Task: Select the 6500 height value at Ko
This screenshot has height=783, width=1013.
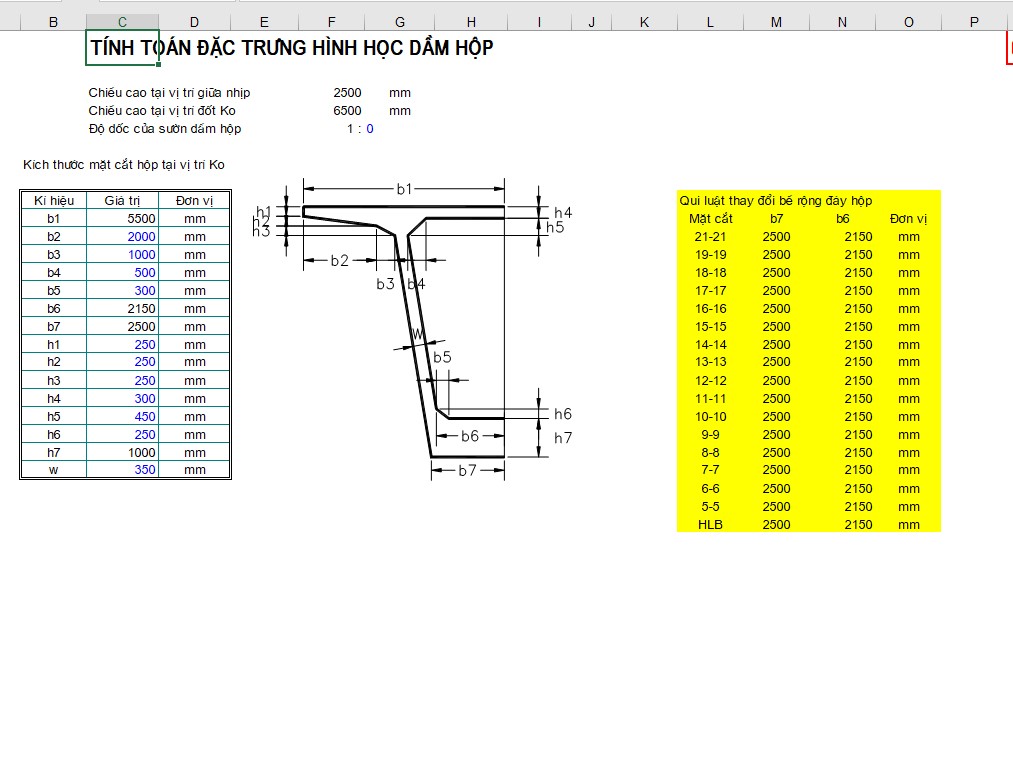Action: [347, 111]
